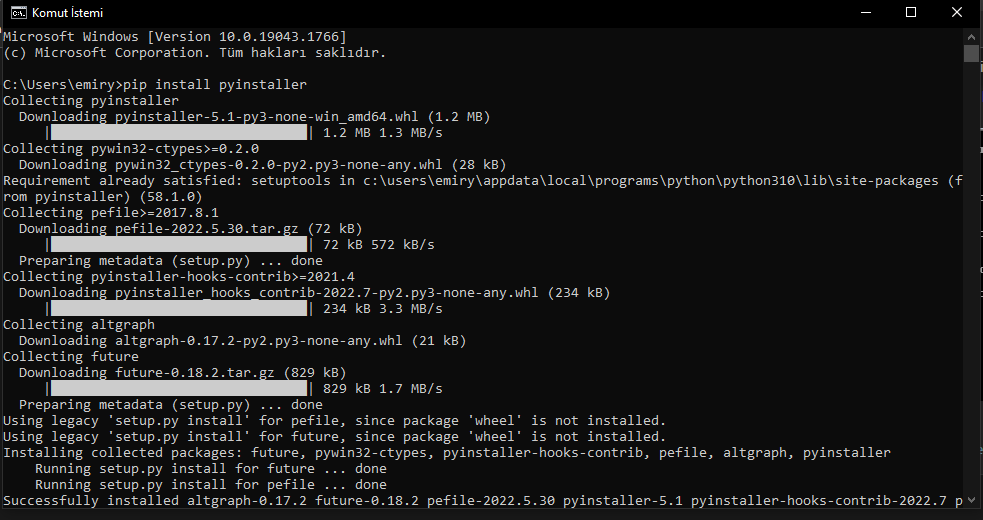Click the 'Installing collected packages' line

point(446,452)
